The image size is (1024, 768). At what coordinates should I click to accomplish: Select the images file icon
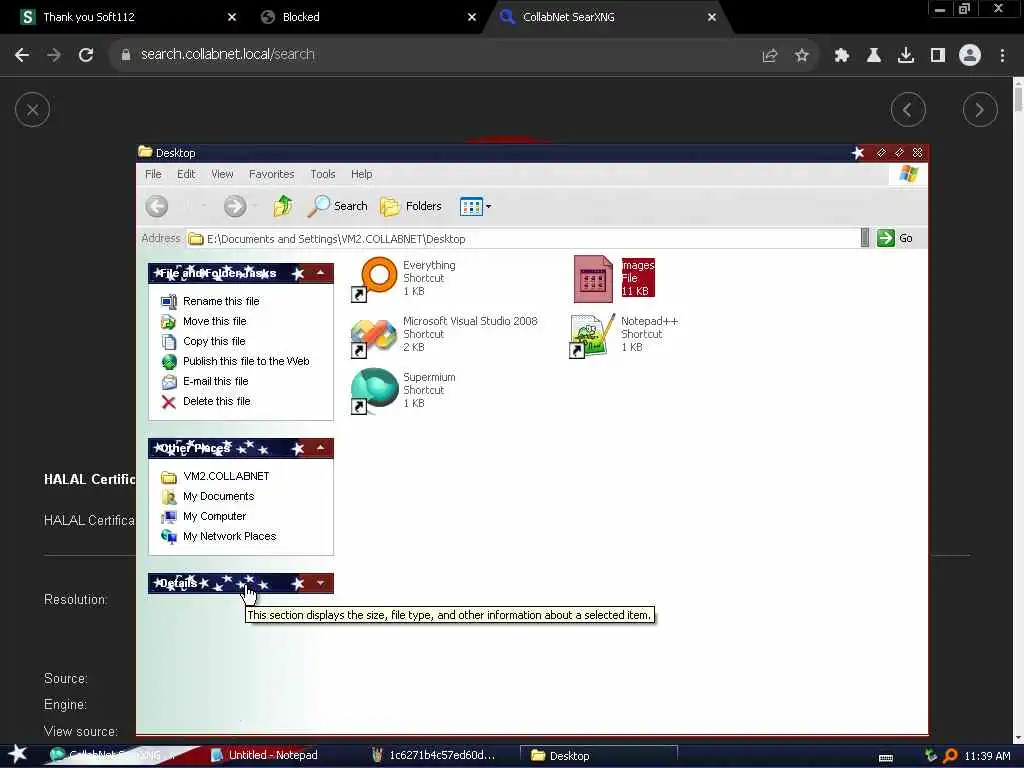pos(593,279)
